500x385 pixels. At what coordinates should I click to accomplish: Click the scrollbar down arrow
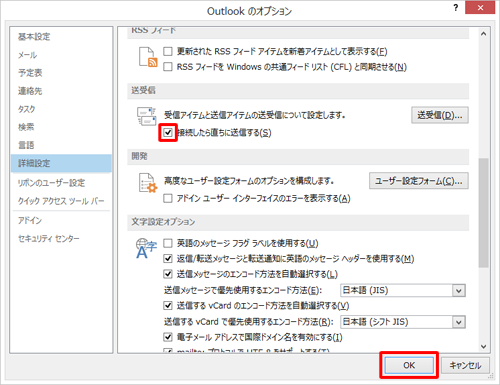pos(484,346)
